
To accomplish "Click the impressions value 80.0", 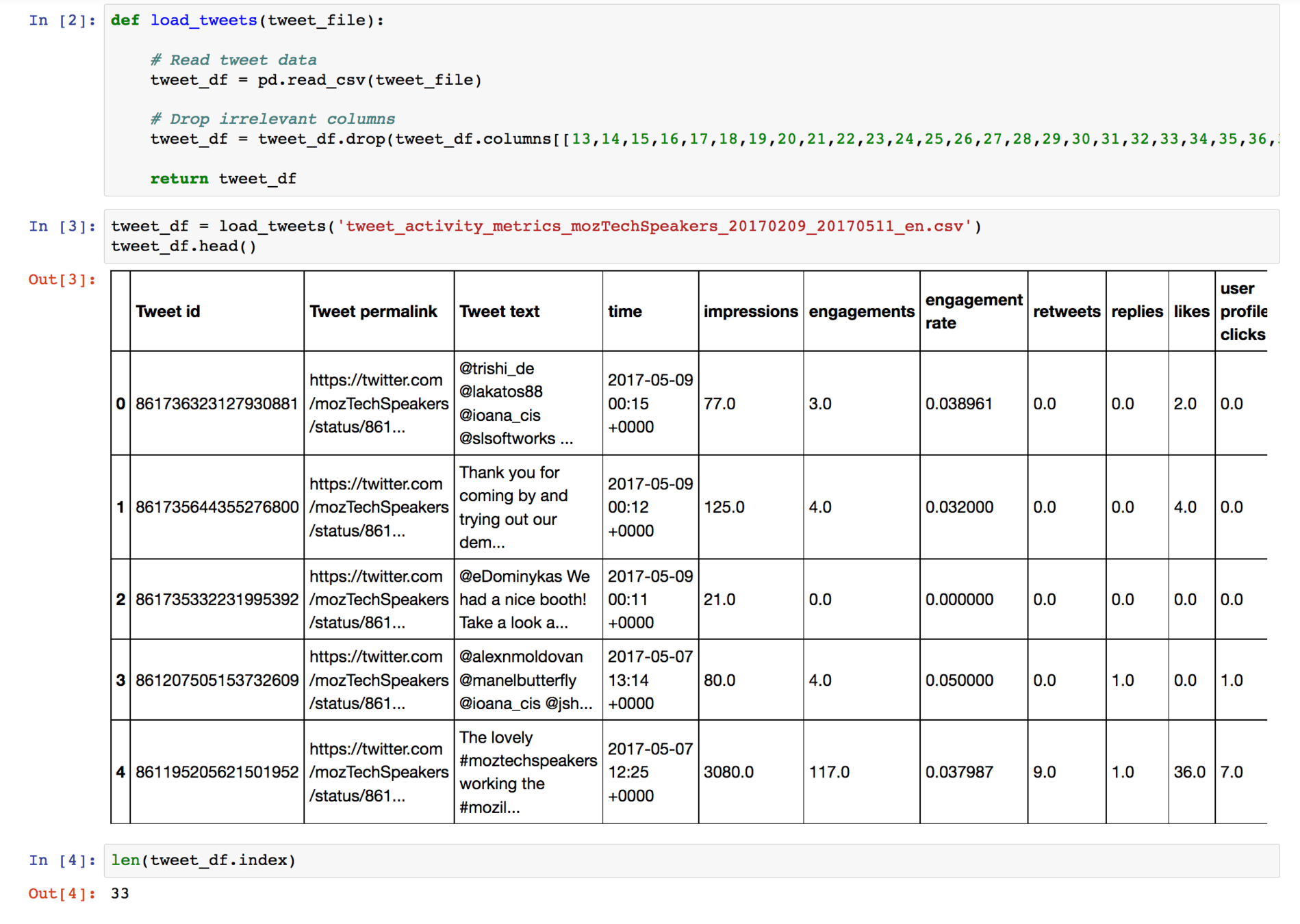I will tap(719, 680).
